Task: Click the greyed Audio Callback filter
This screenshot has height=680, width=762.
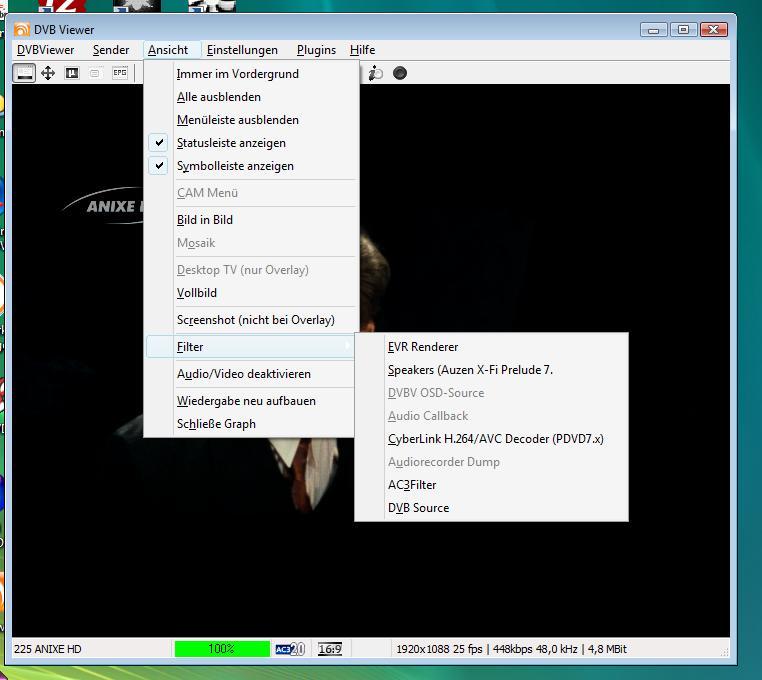Action: tap(491, 416)
